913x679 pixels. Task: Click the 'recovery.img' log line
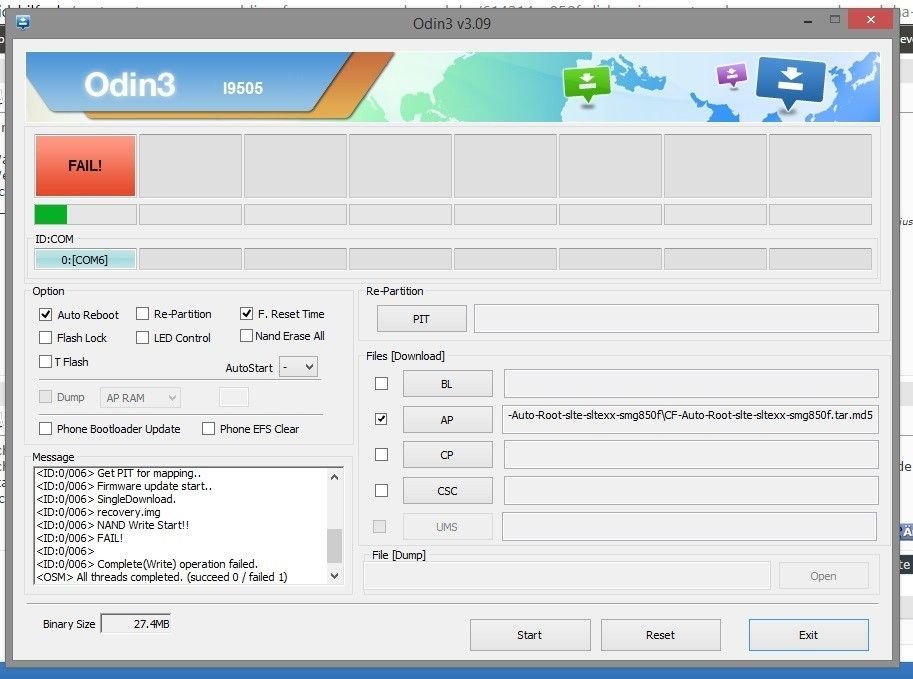pyautogui.click(x=98, y=512)
